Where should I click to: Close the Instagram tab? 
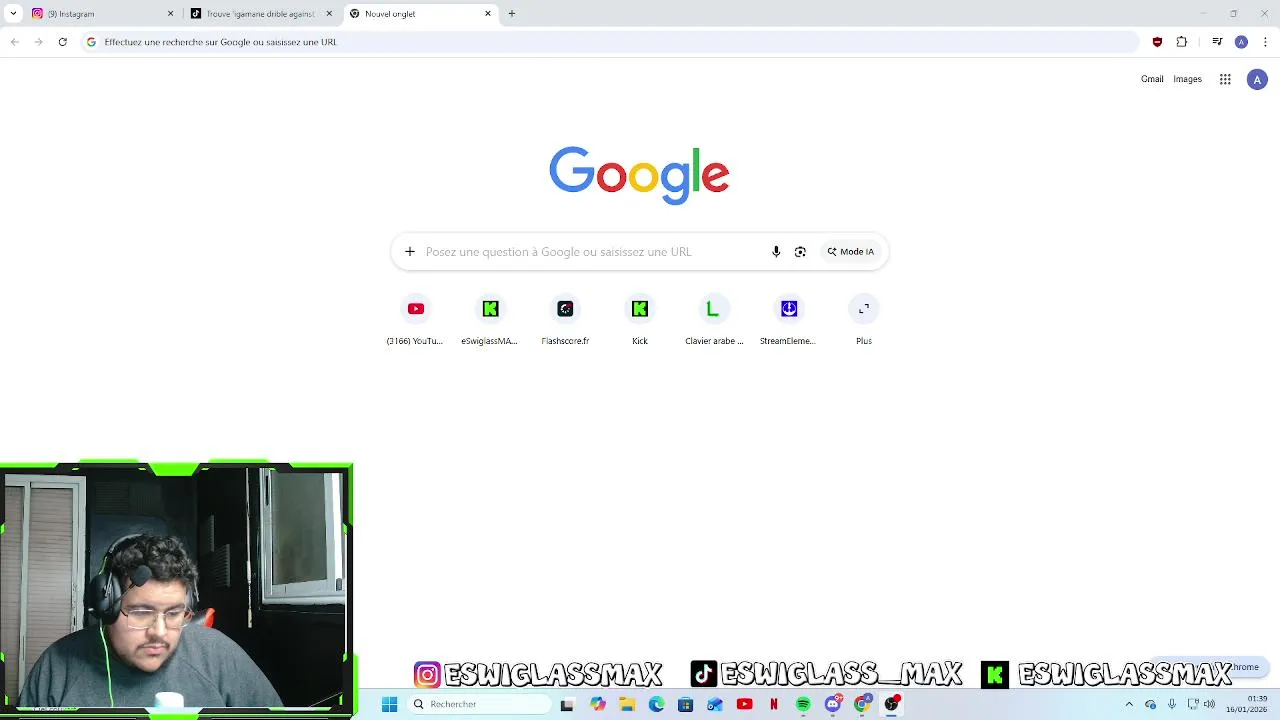[170, 14]
